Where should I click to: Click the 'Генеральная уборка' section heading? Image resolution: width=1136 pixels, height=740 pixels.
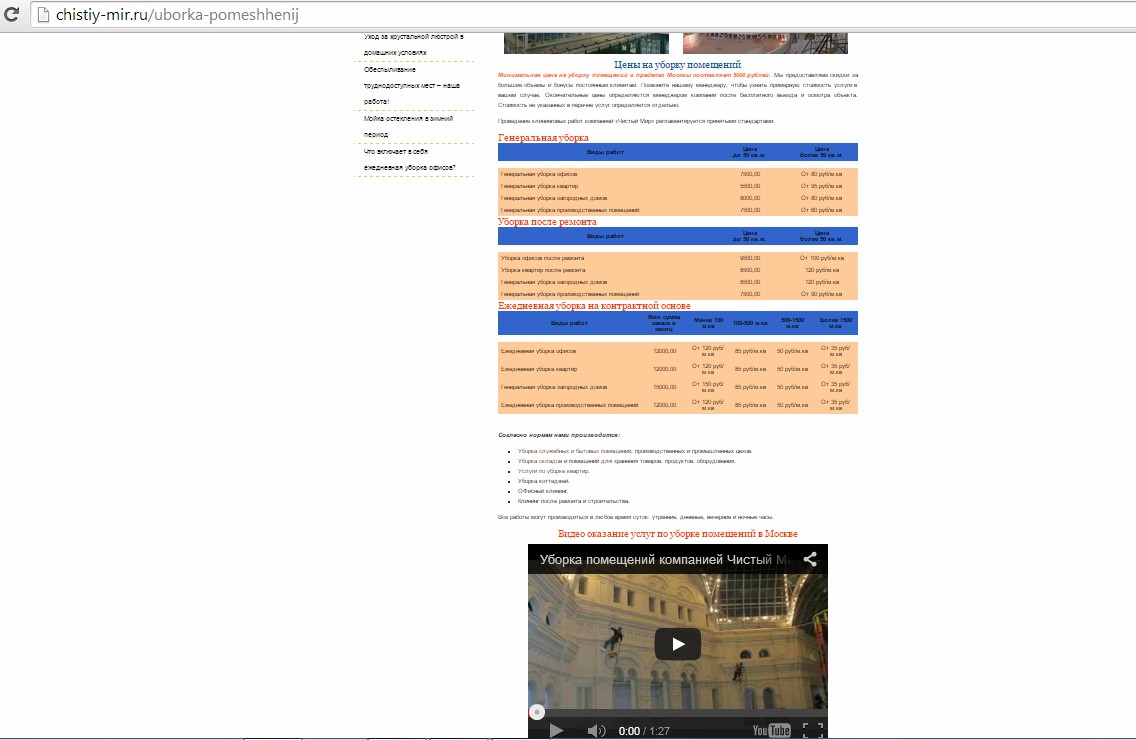[543, 138]
